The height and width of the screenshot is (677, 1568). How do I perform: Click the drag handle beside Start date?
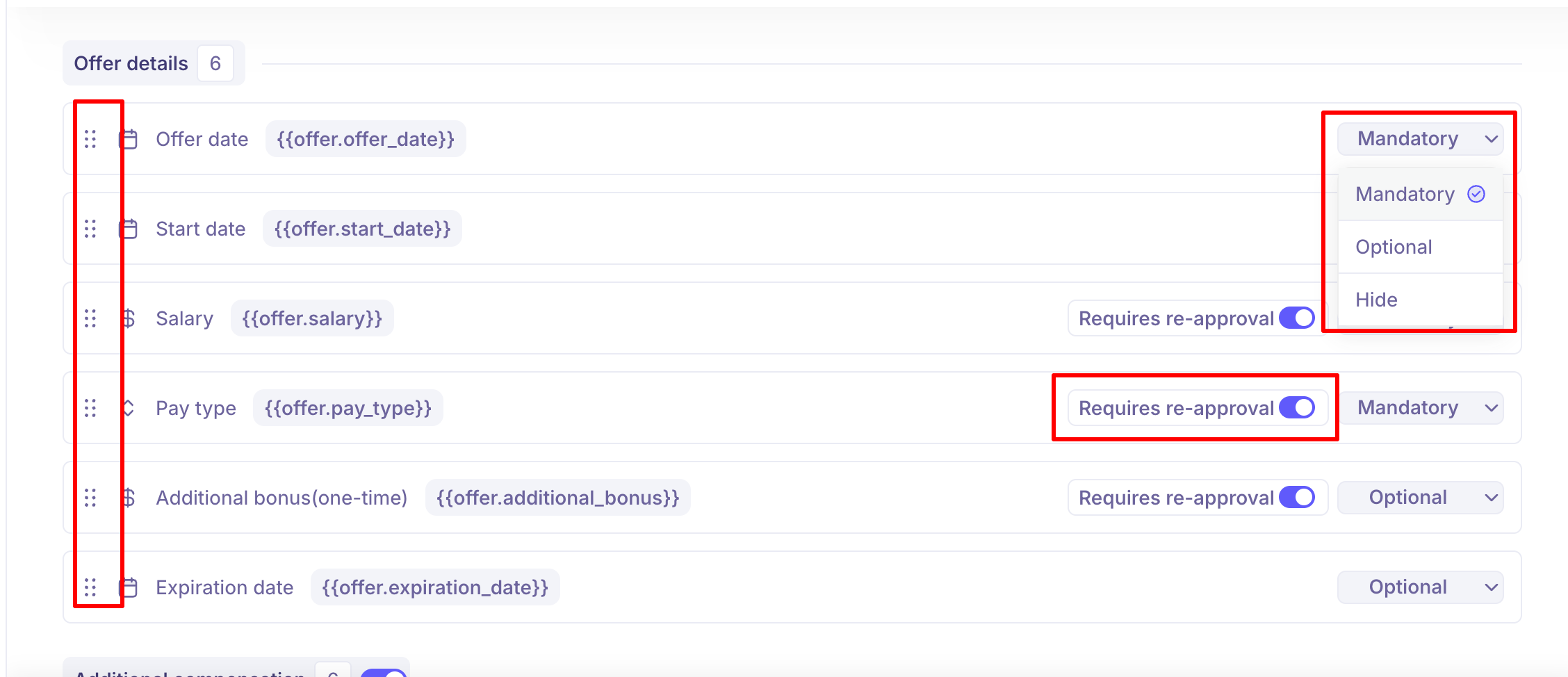[90, 229]
